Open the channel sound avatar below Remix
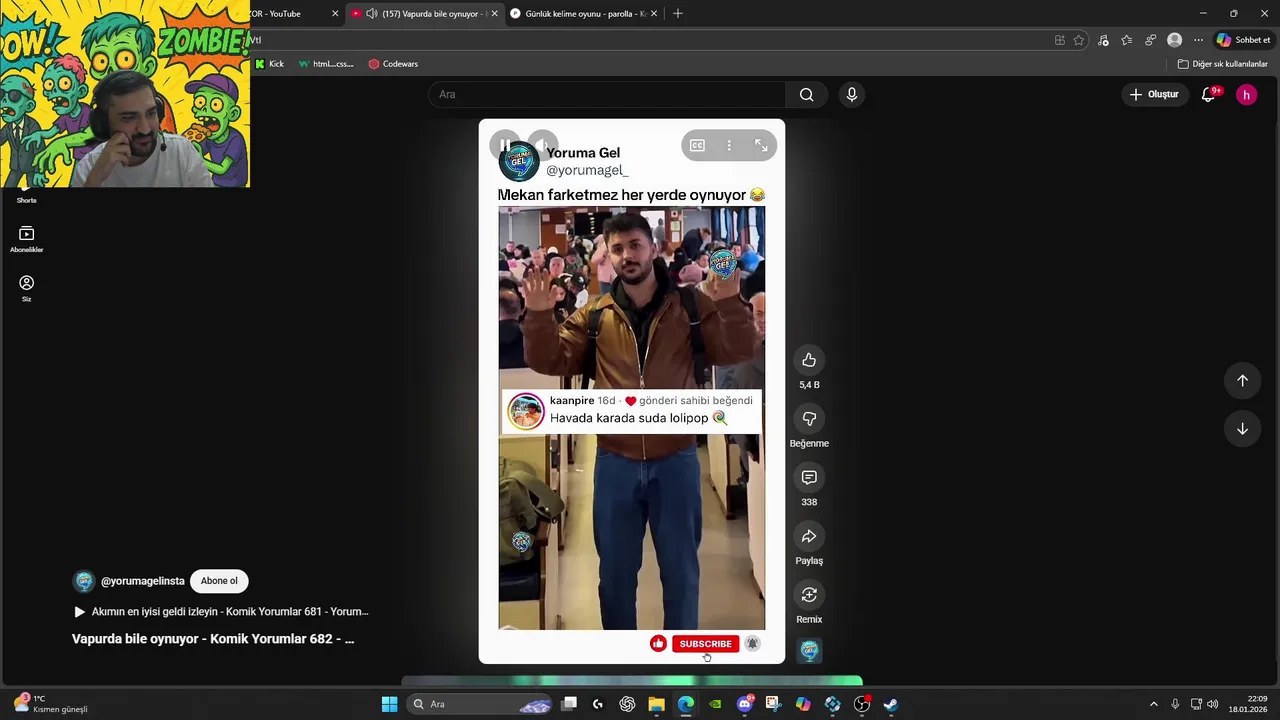This screenshot has height=720, width=1280. pos(809,651)
